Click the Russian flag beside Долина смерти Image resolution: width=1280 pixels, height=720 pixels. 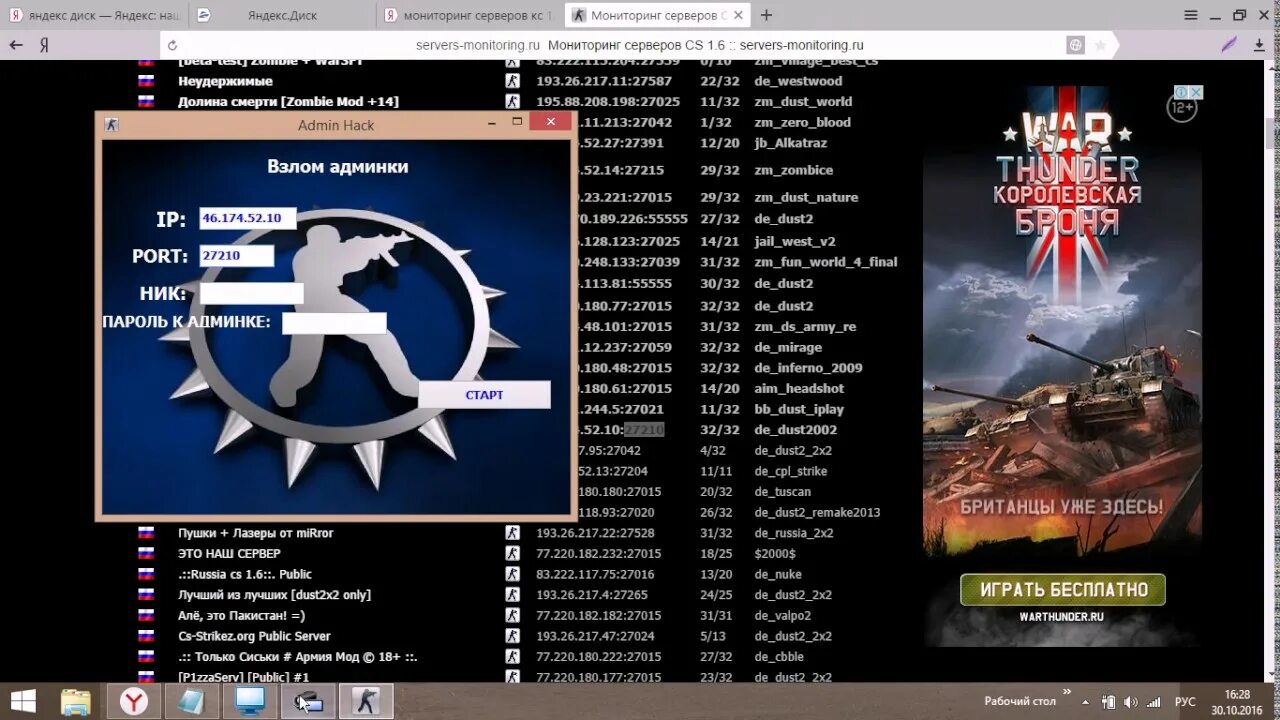tap(146, 101)
